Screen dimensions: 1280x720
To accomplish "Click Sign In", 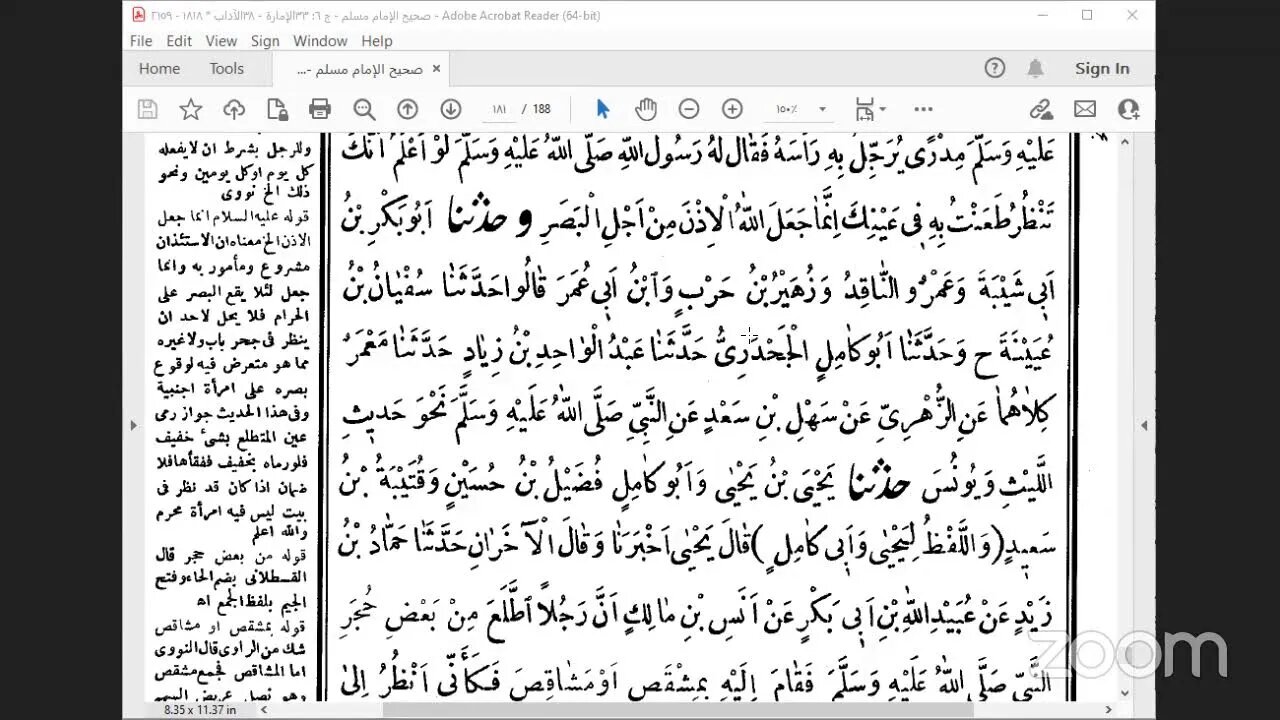I will point(1102,68).
